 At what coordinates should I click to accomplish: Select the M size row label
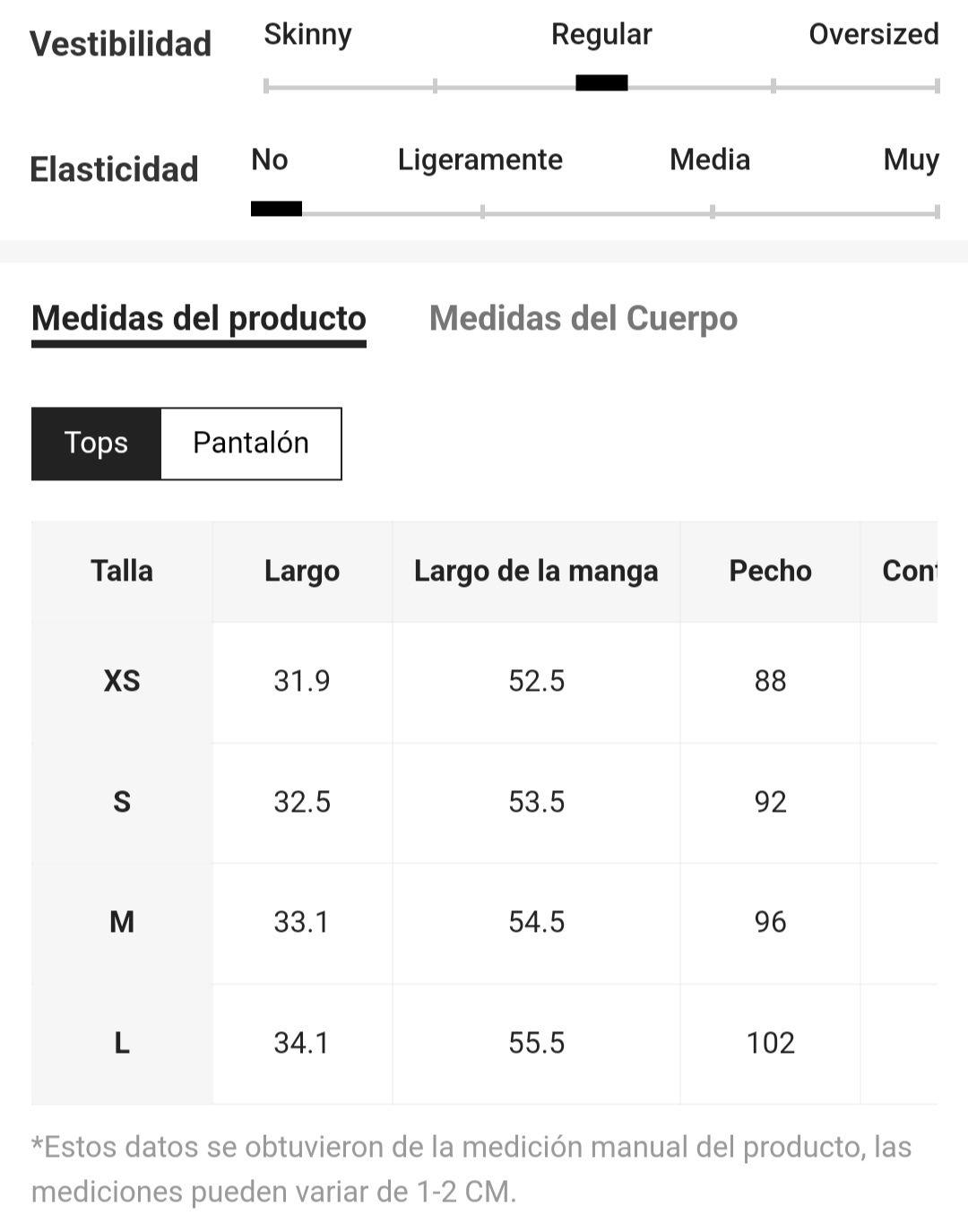click(122, 923)
